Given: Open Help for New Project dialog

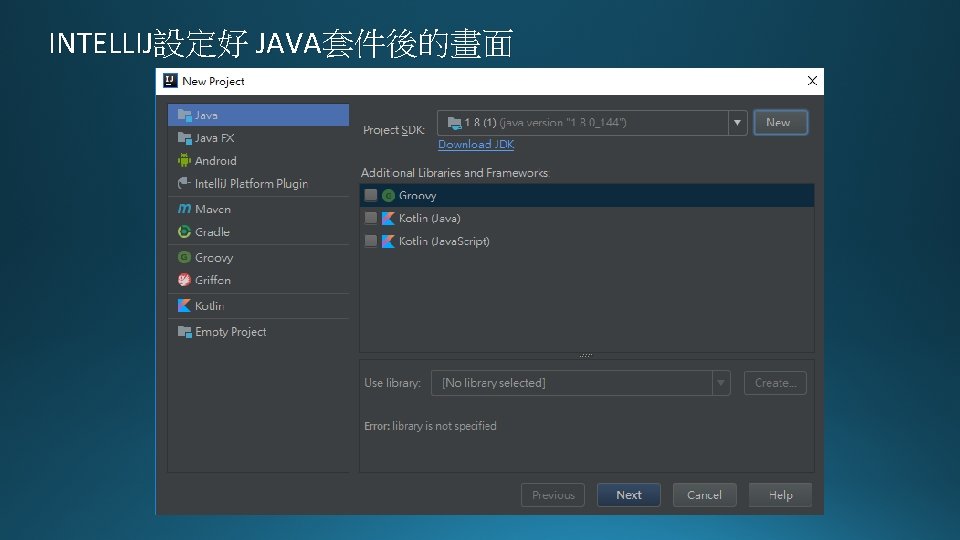Looking at the screenshot, I should [781, 495].
